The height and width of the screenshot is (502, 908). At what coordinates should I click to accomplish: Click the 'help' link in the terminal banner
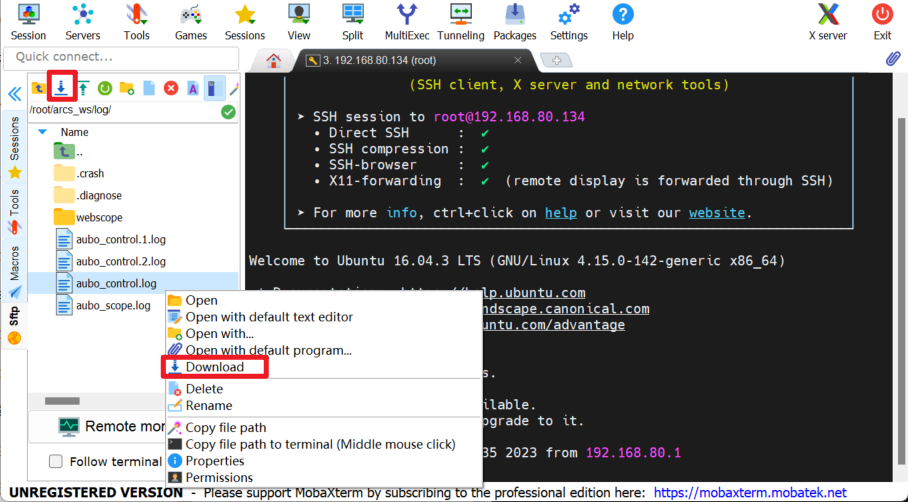[561, 213]
